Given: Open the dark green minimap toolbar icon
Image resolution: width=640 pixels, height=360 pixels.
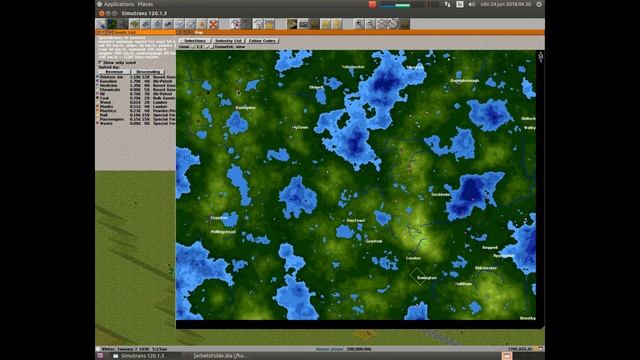Looking at the screenshot, I should point(112,24).
